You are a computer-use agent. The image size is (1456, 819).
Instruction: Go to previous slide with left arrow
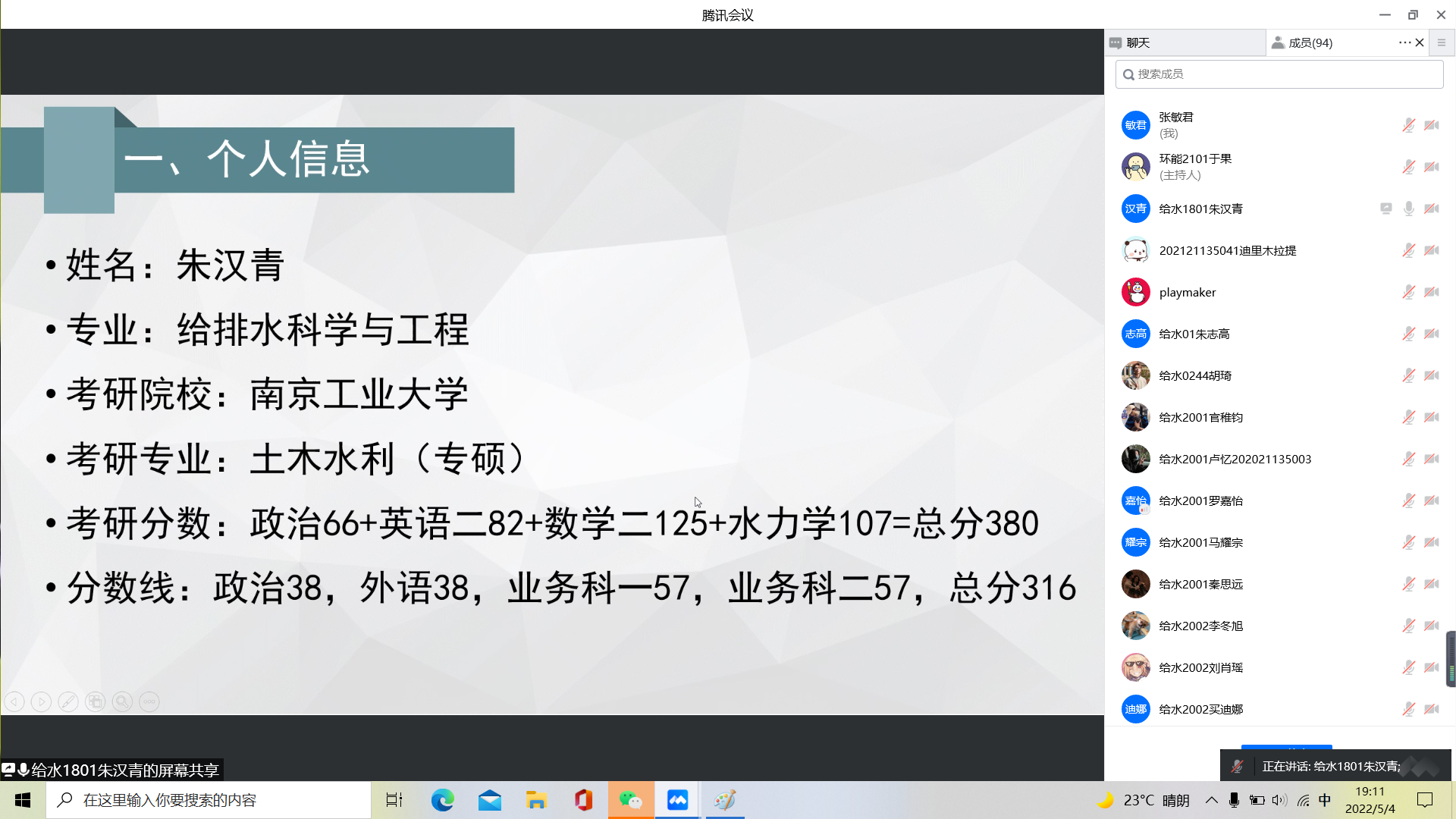click(14, 702)
